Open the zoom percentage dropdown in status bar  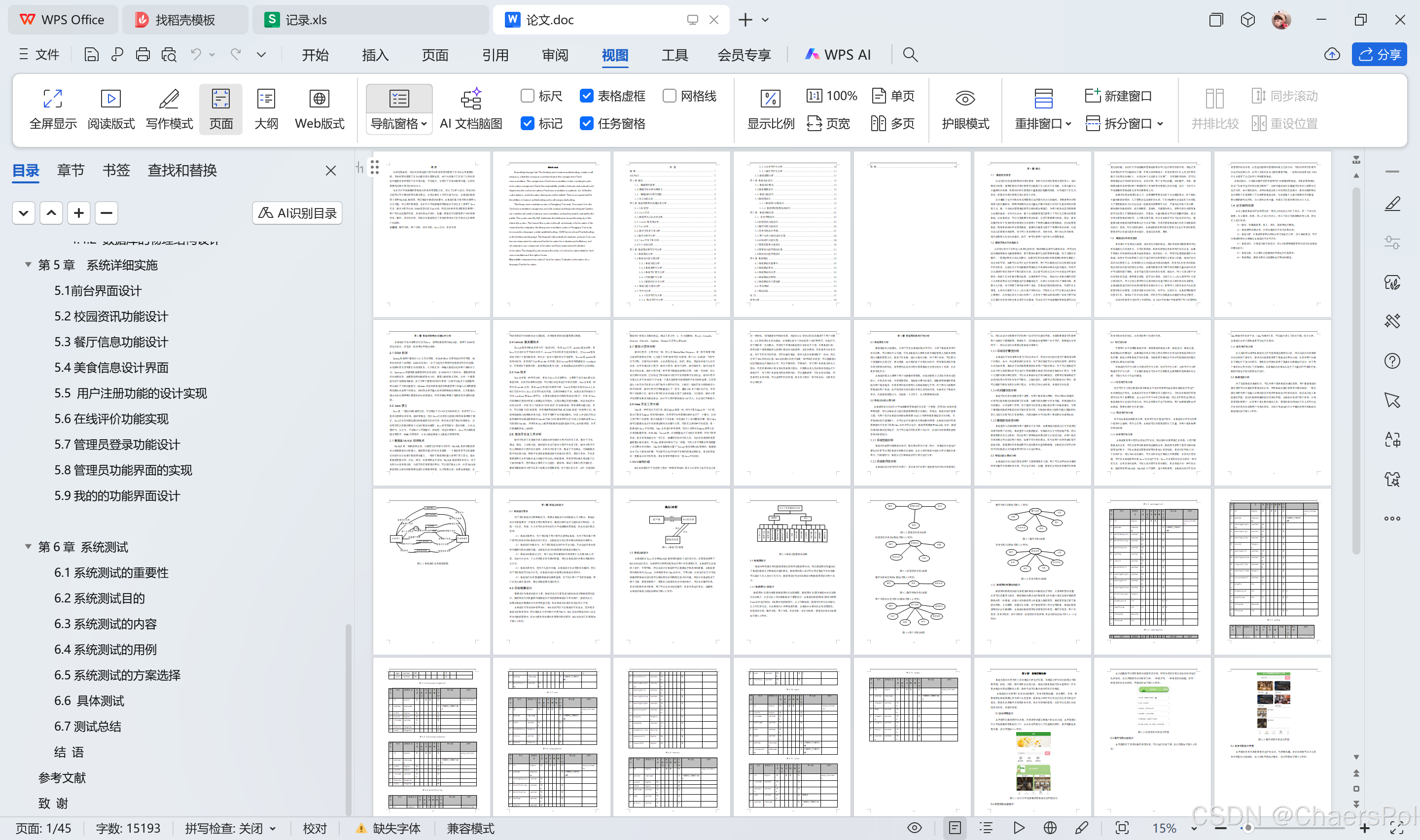pyautogui.click(x=1193, y=829)
